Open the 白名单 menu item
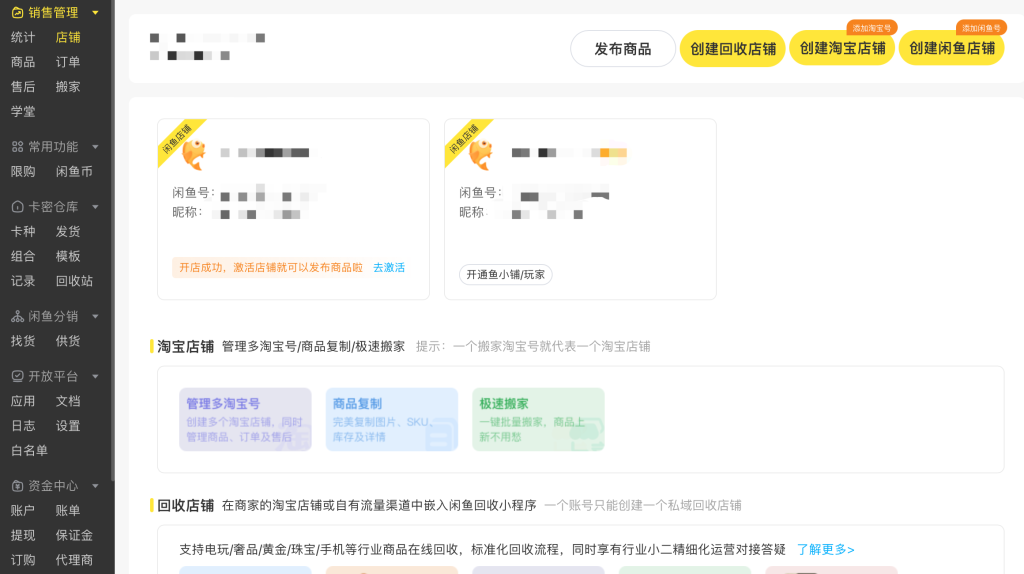Screen dimensions: 1024x574 tap(29, 451)
